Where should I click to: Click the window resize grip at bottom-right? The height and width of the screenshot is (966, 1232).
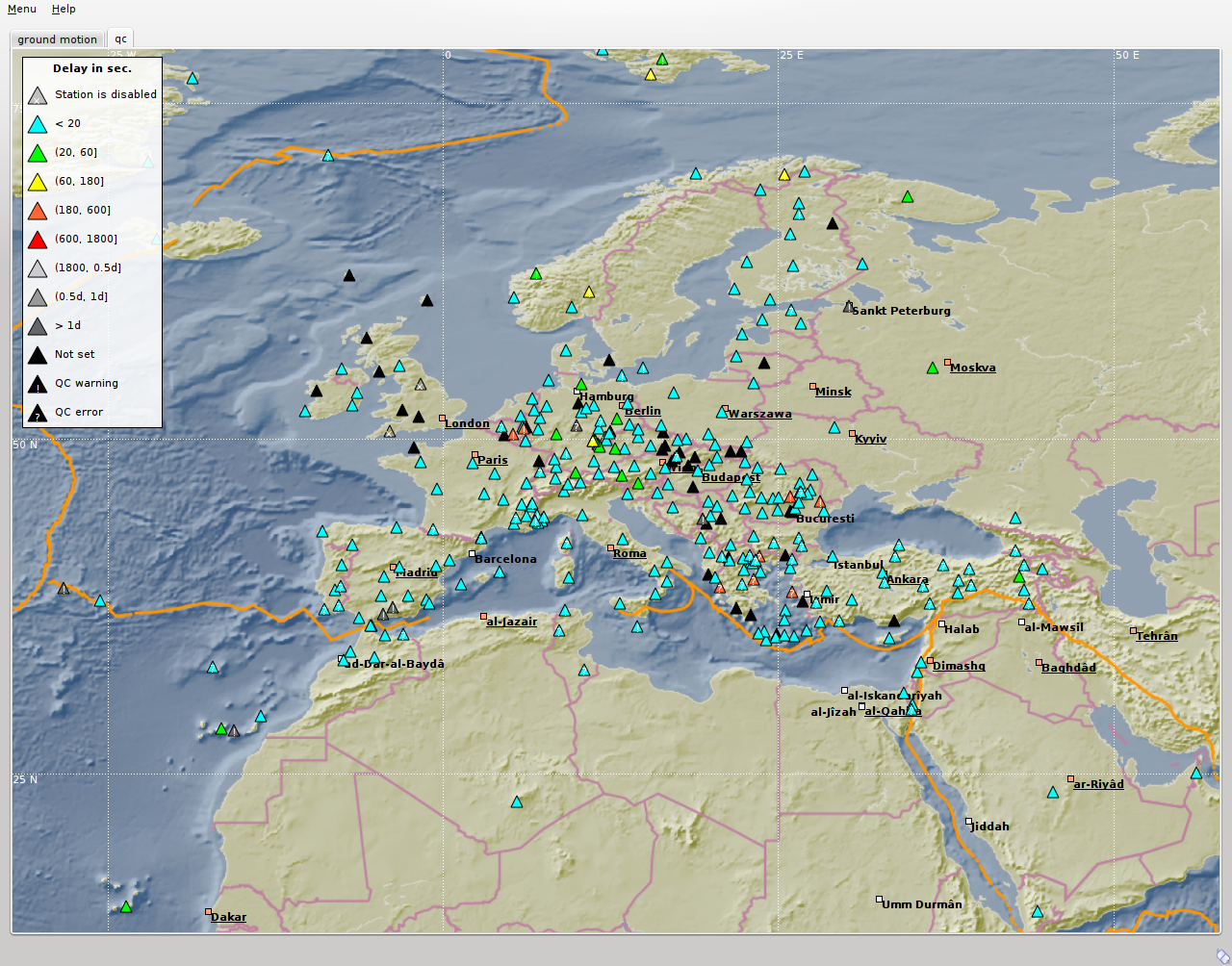coord(1221,955)
